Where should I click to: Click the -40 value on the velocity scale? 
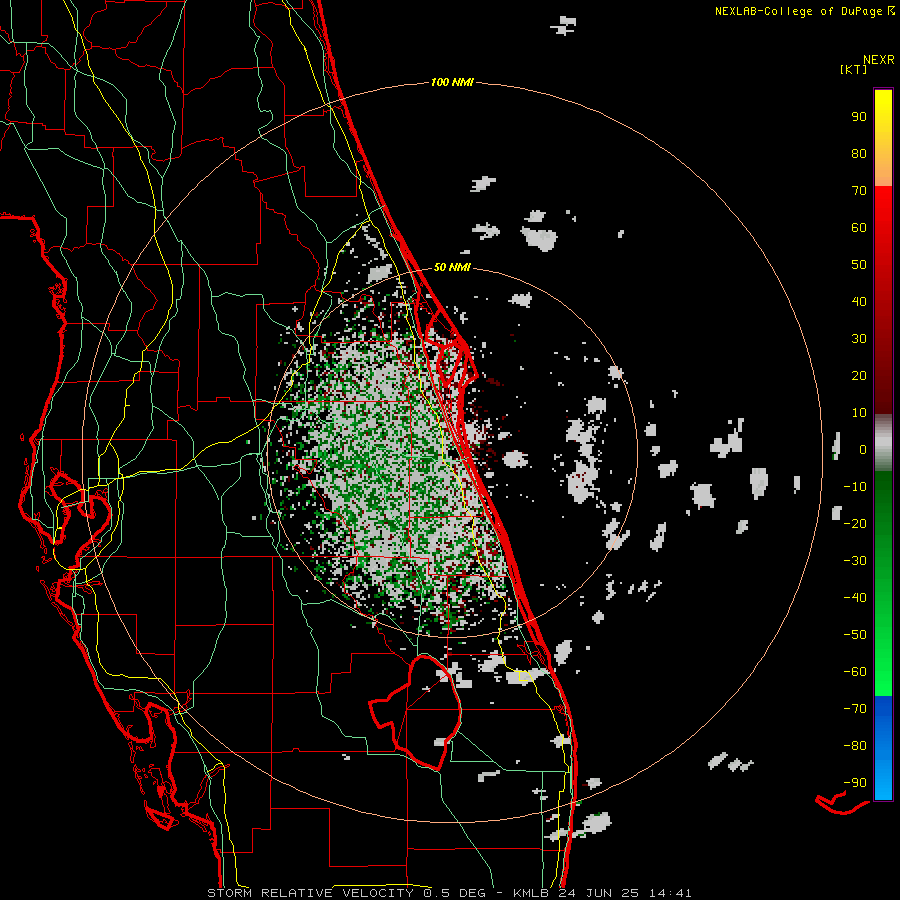click(855, 598)
